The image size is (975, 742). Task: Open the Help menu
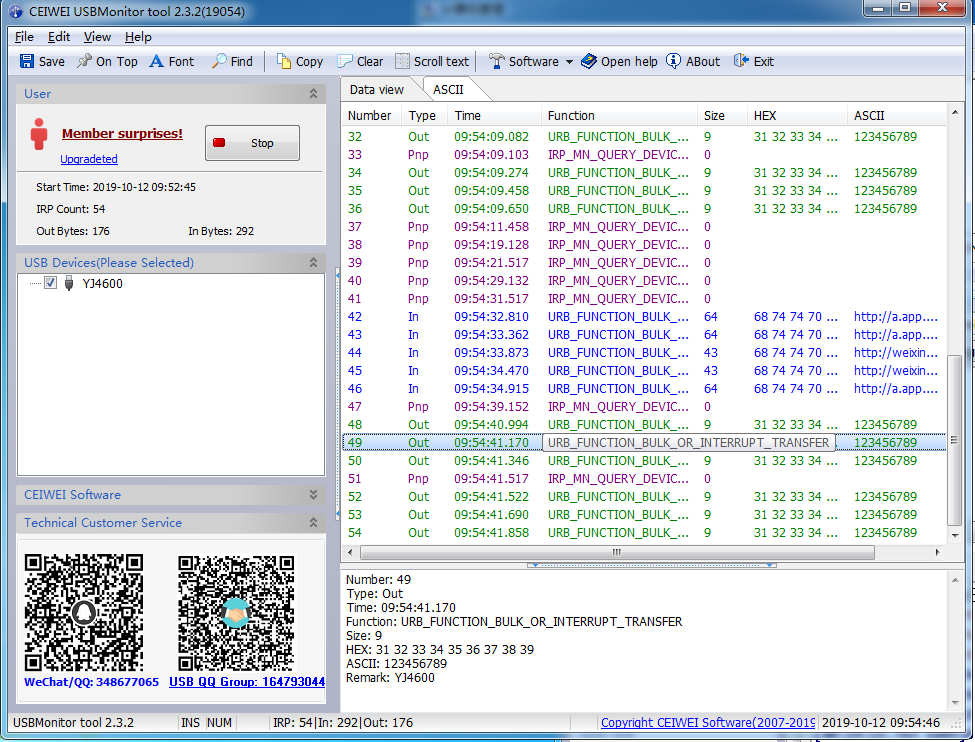pos(138,37)
